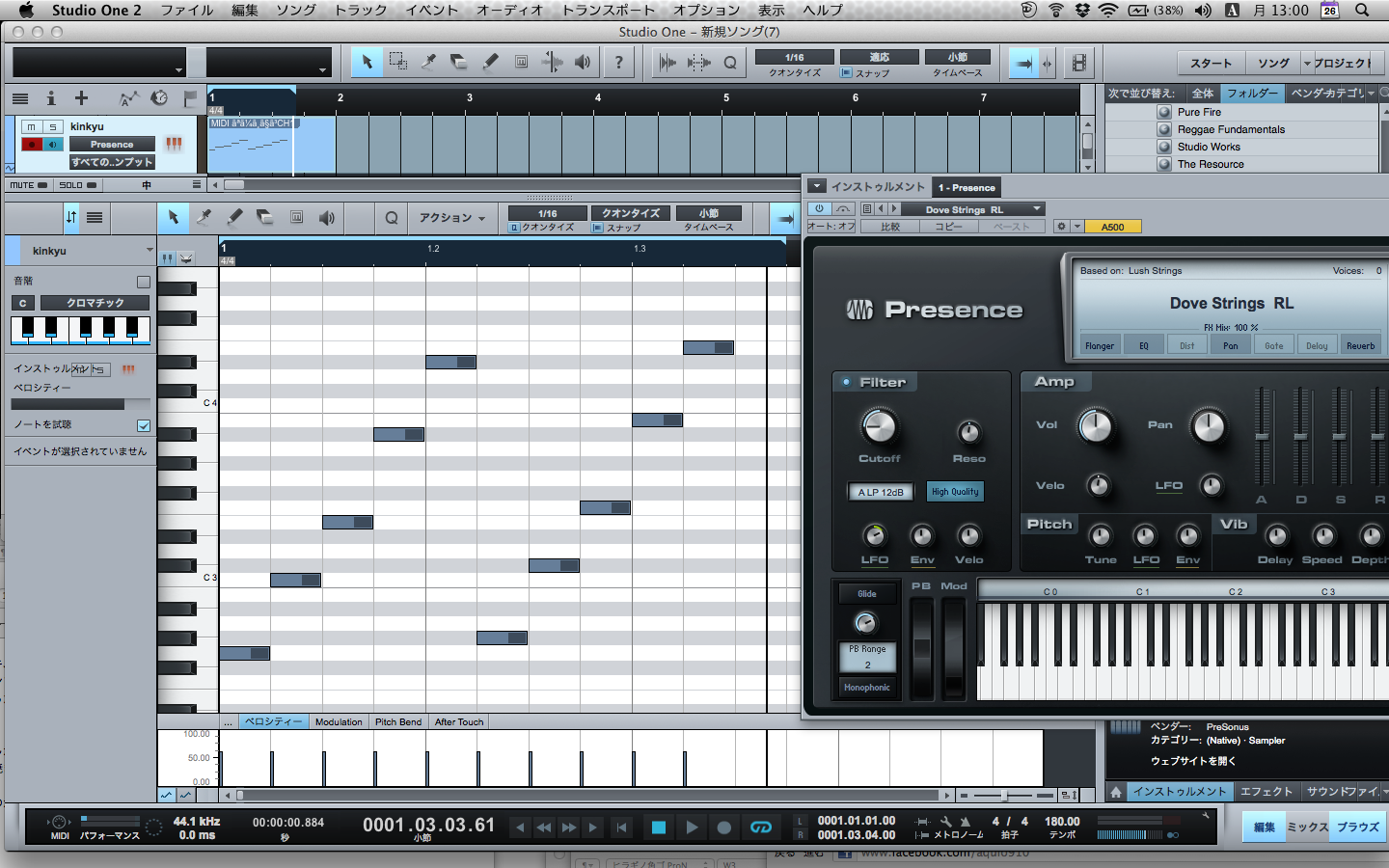Toggle mute M on kinkyu track
The image size is (1389, 868).
pos(32,126)
